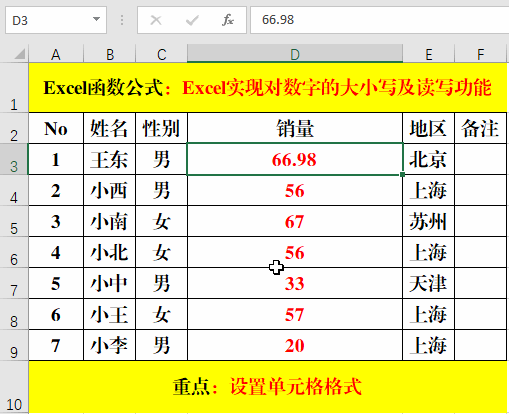Expand the Name Box dropdown arrow

96,19
